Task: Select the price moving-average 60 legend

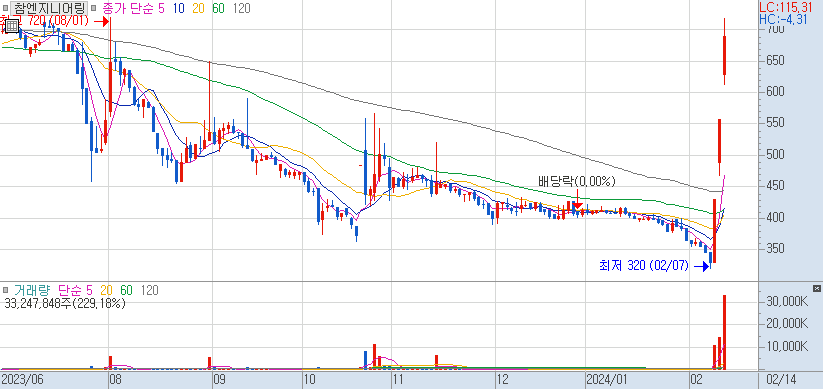Action: [218, 8]
